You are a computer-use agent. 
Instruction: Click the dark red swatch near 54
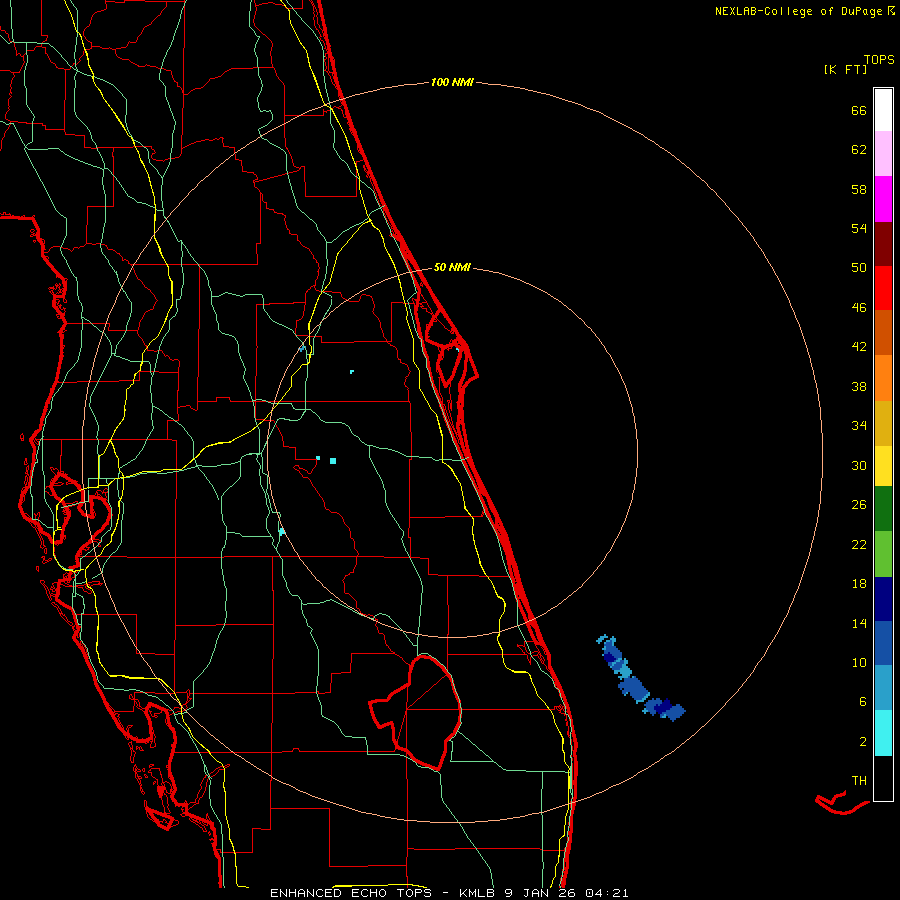coord(883,244)
